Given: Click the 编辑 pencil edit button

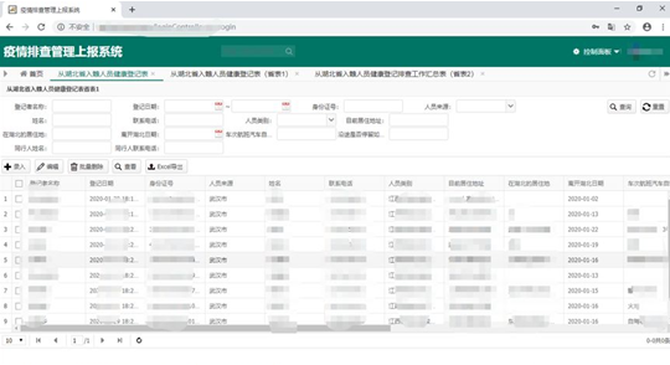Looking at the screenshot, I should click(48, 167).
